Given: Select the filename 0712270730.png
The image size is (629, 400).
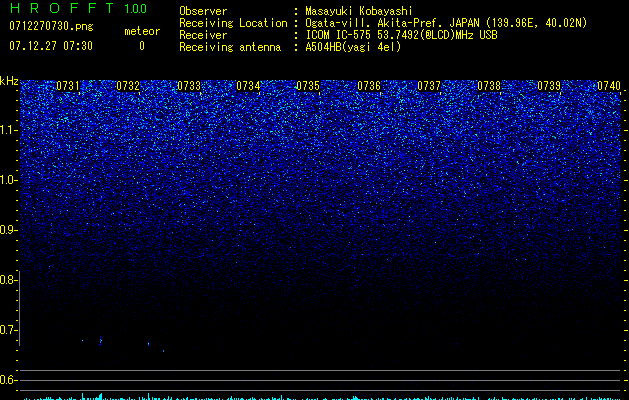Looking at the screenshot, I should [51, 27].
